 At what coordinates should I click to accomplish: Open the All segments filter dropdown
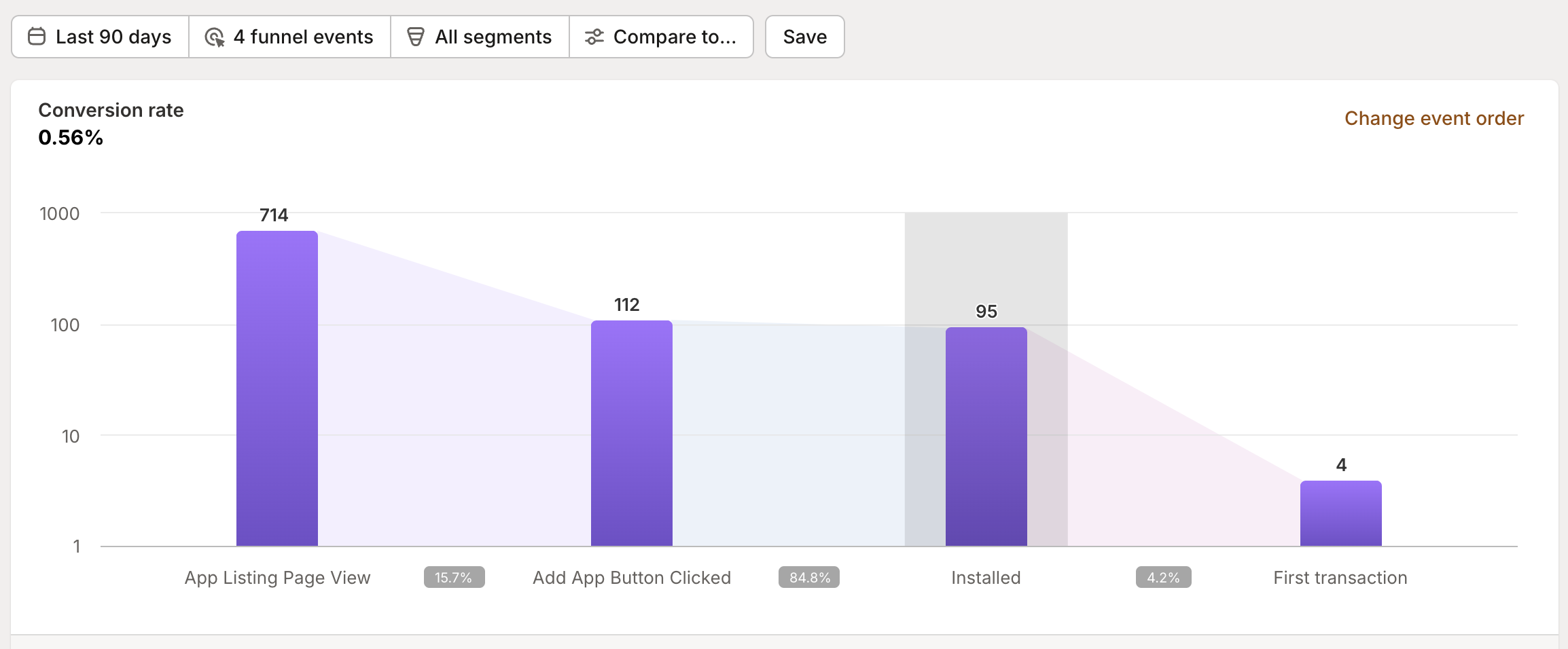point(480,37)
